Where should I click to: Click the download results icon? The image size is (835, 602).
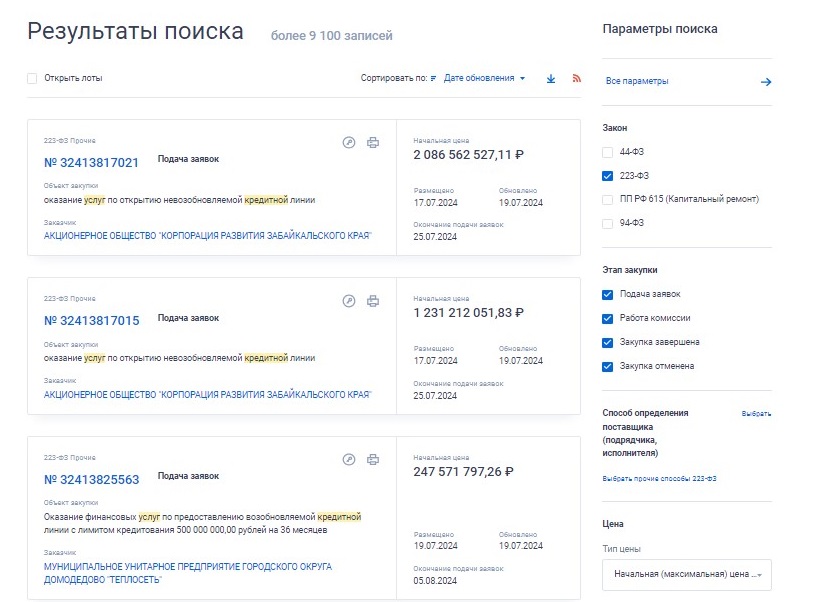550,77
